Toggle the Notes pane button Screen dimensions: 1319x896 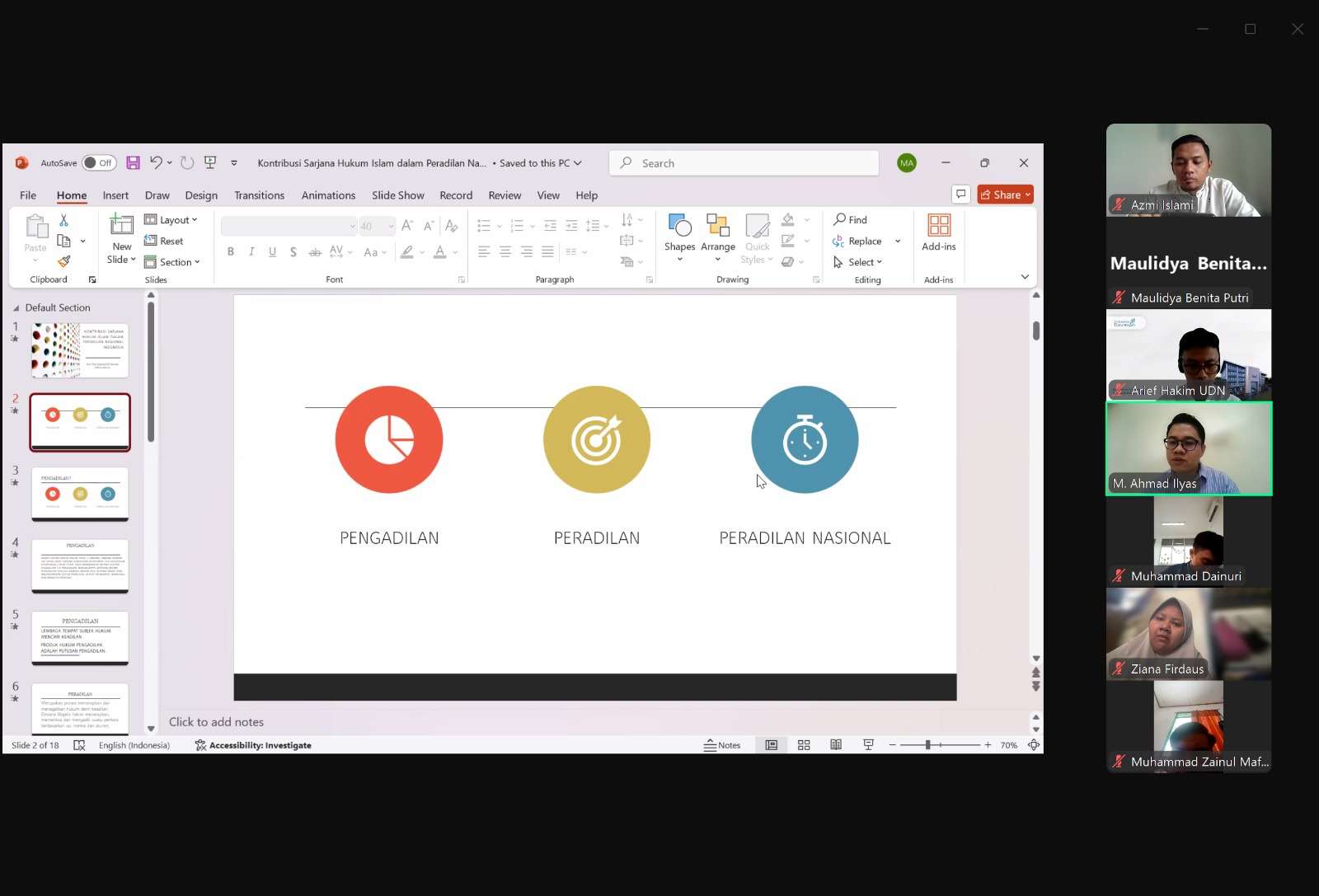(x=722, y=745)
